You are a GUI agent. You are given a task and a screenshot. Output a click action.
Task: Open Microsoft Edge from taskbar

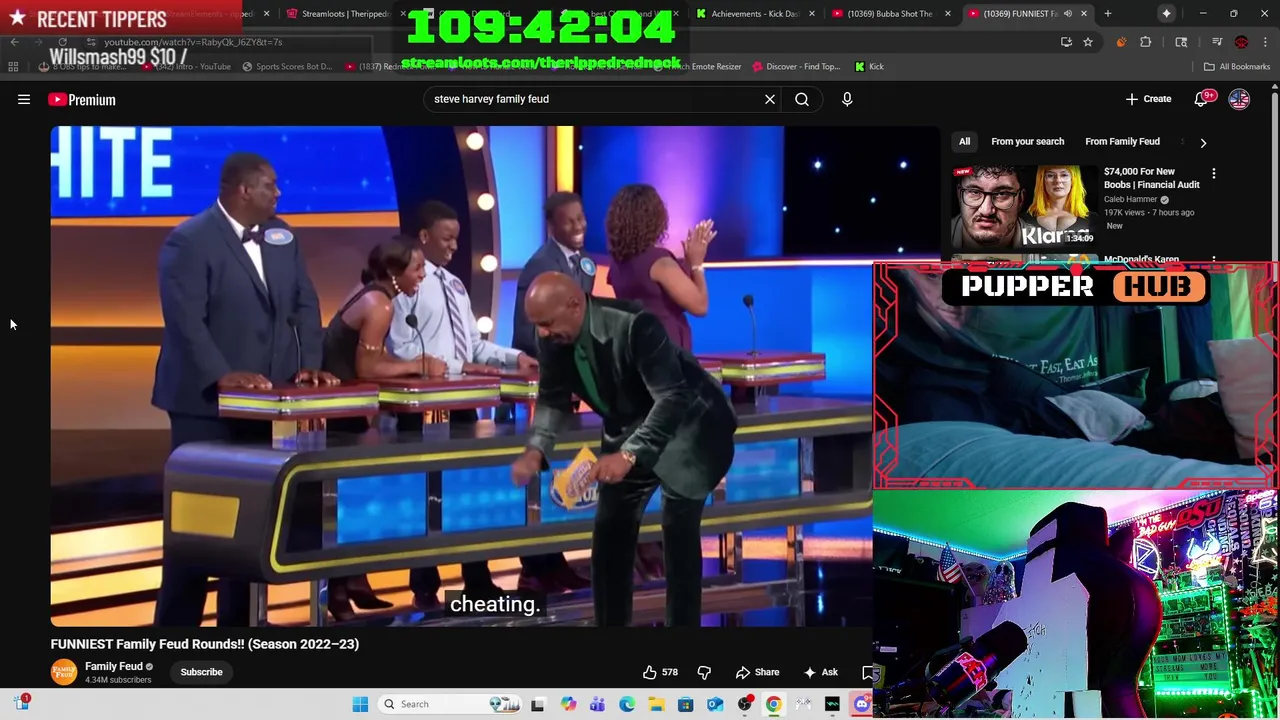[627, 704]
